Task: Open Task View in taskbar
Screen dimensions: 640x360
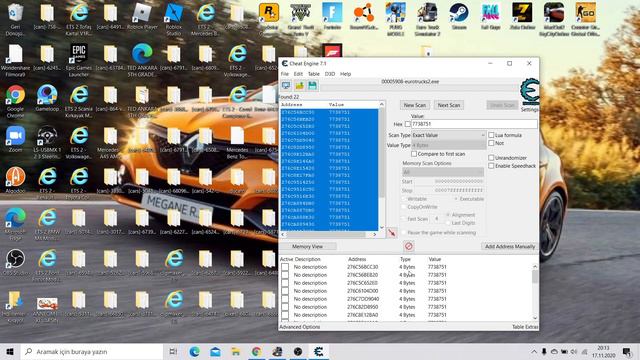Action: coord(173,351)
